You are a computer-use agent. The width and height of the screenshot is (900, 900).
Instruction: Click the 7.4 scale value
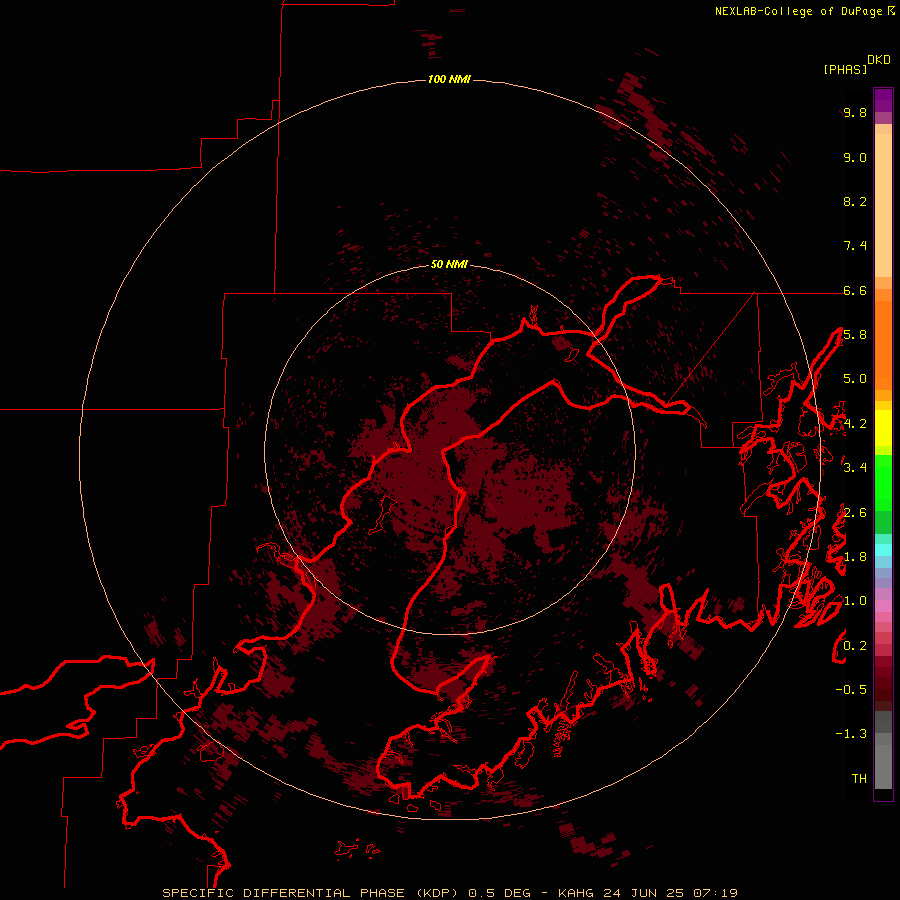855,246
